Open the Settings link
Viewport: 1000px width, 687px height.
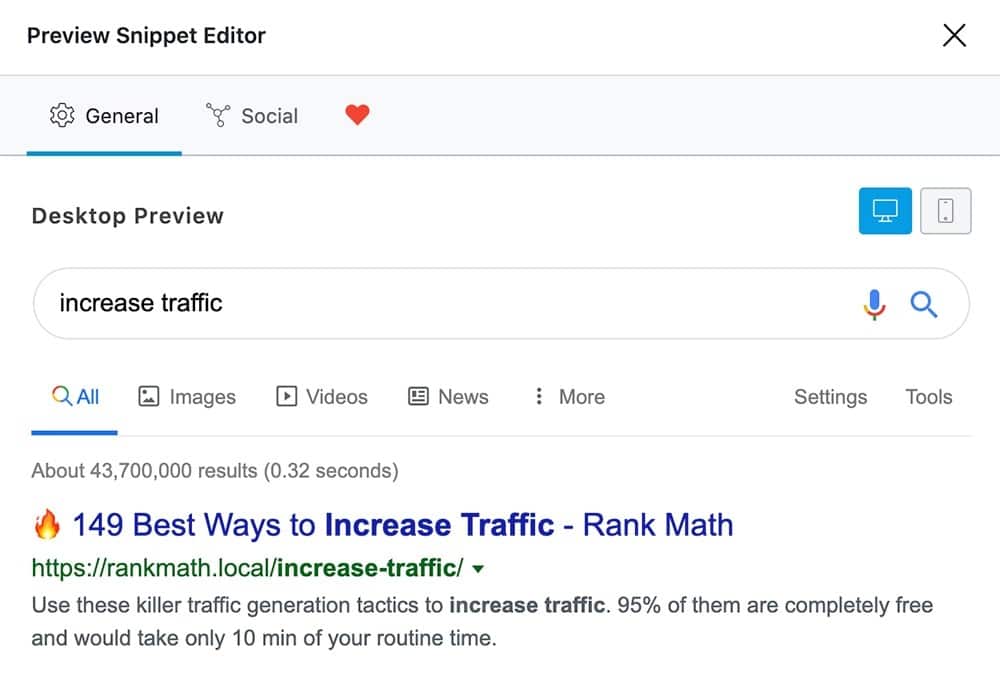pos(830,397)
